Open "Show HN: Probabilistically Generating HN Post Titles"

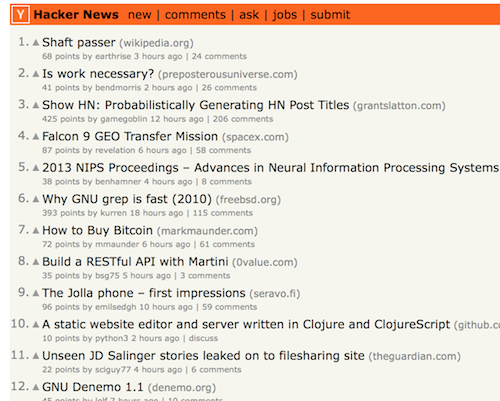pos(196,105)
